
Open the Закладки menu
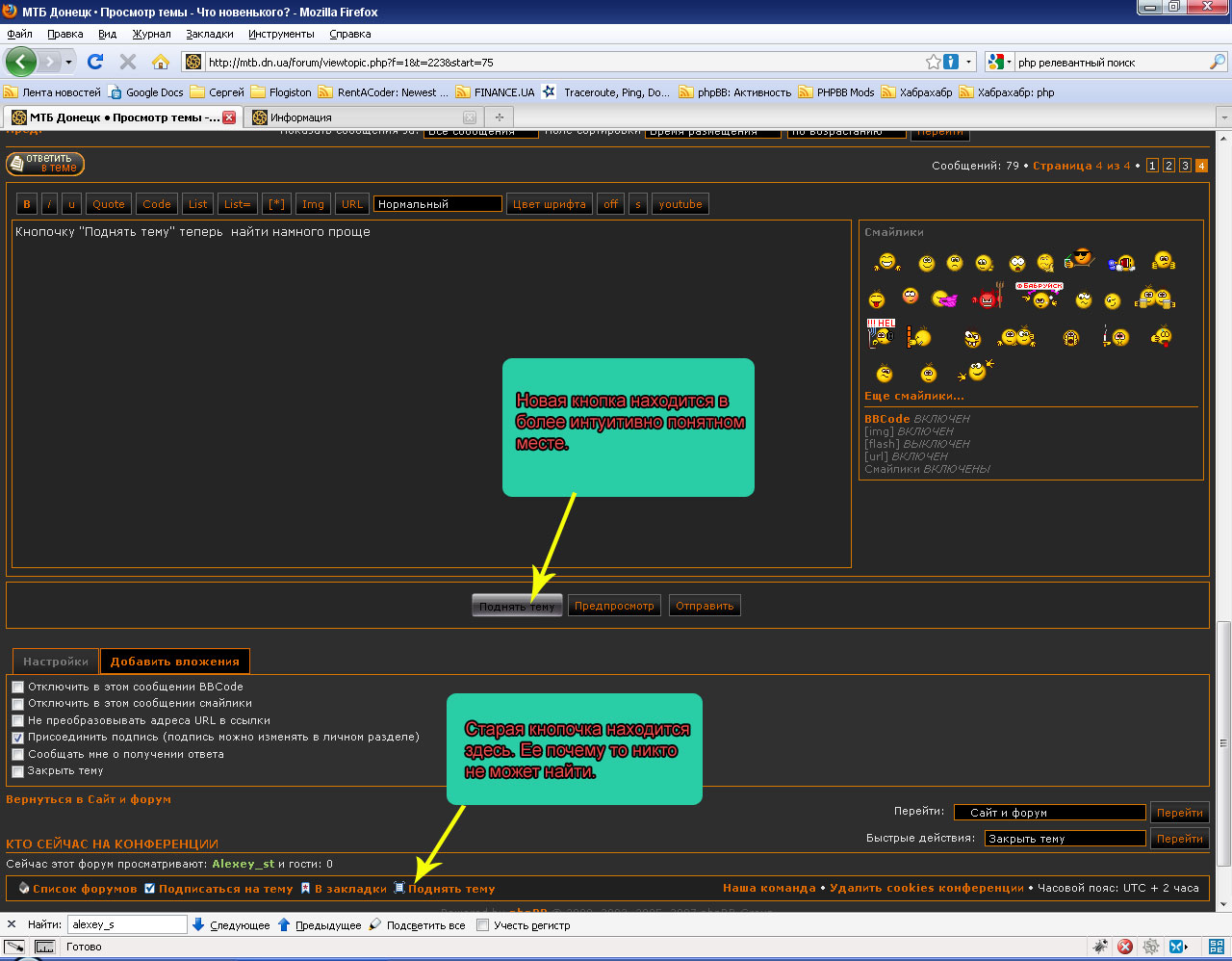210,34
